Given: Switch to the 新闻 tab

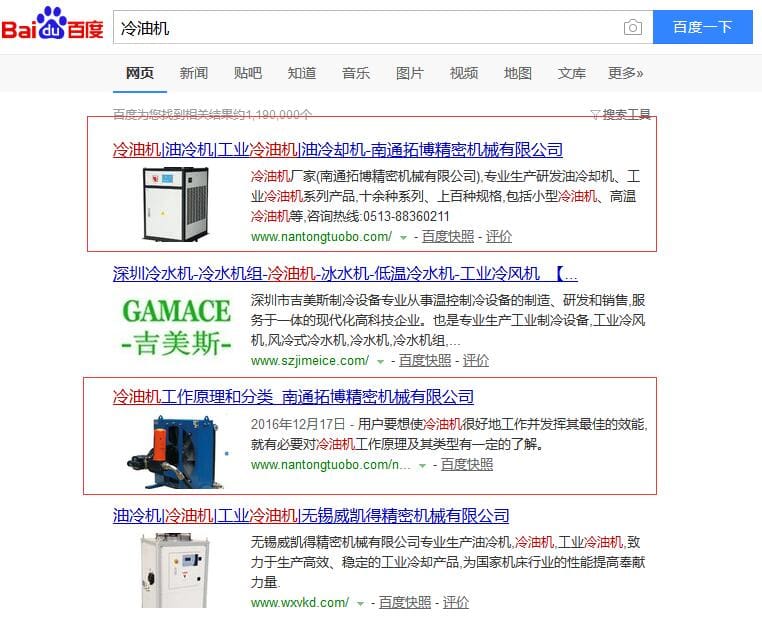Looking at the screenshot, I should point(194,73).
